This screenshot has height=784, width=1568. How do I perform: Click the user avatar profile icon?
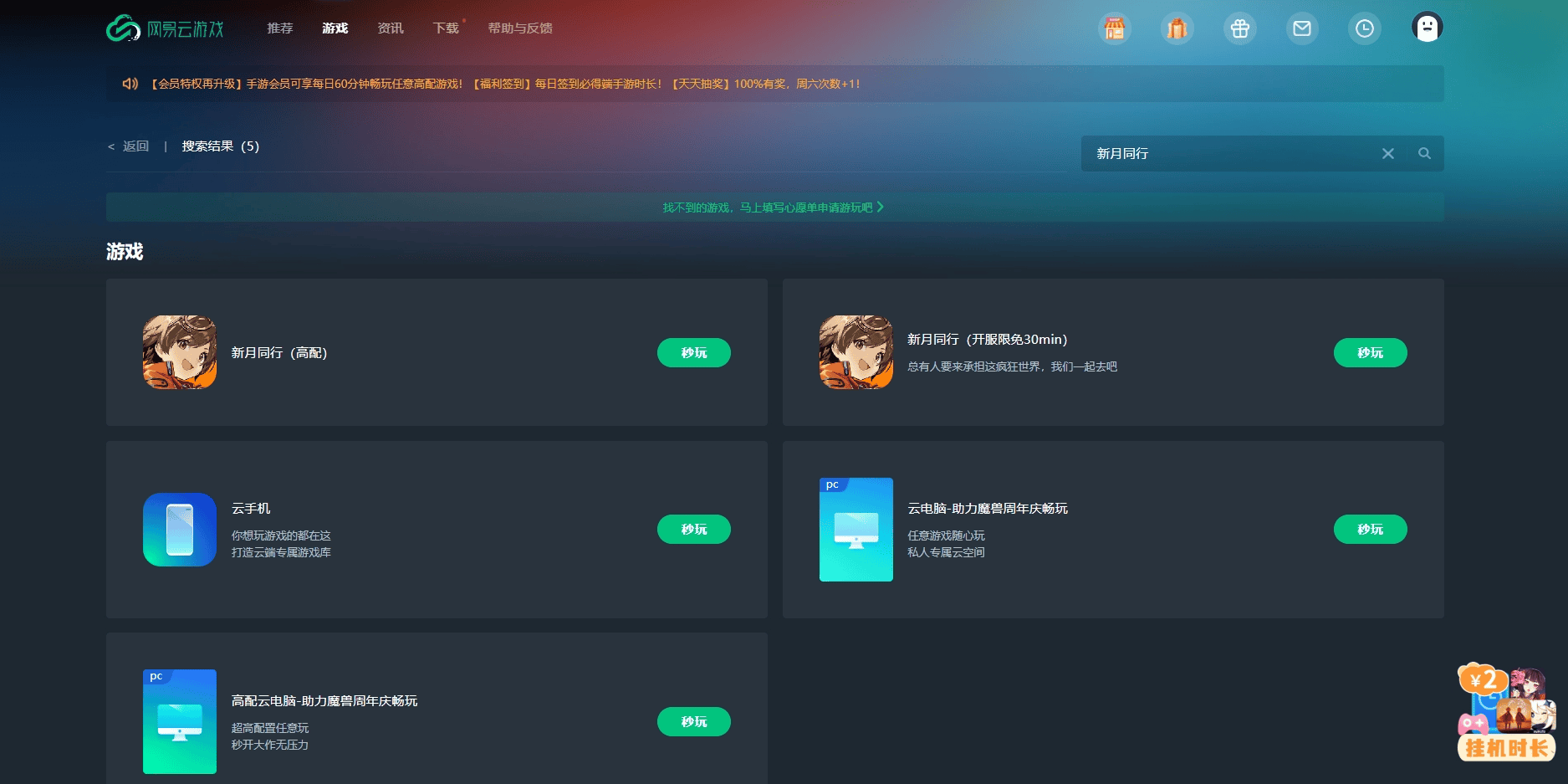[1427, 28]
